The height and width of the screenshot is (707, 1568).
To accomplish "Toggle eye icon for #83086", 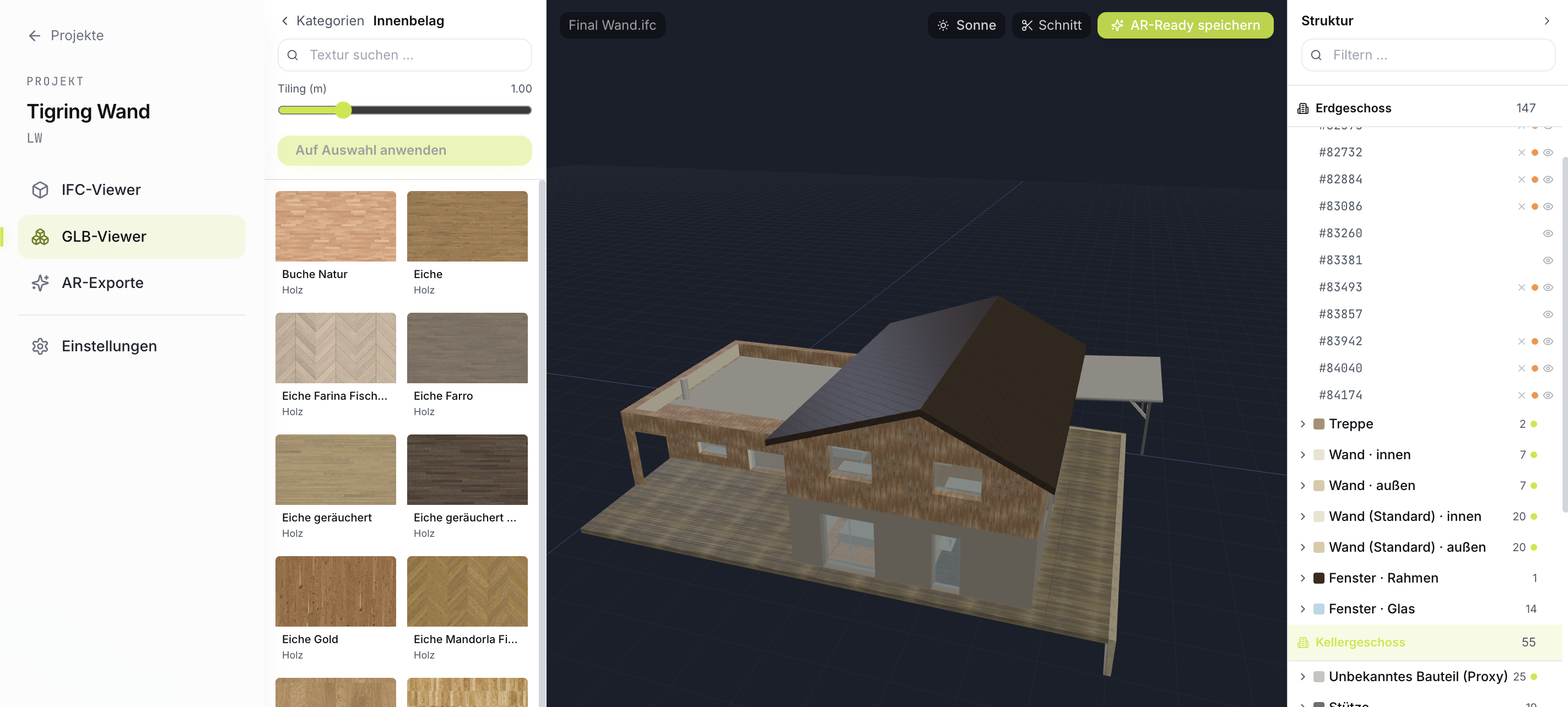I will pos(1548,207).
